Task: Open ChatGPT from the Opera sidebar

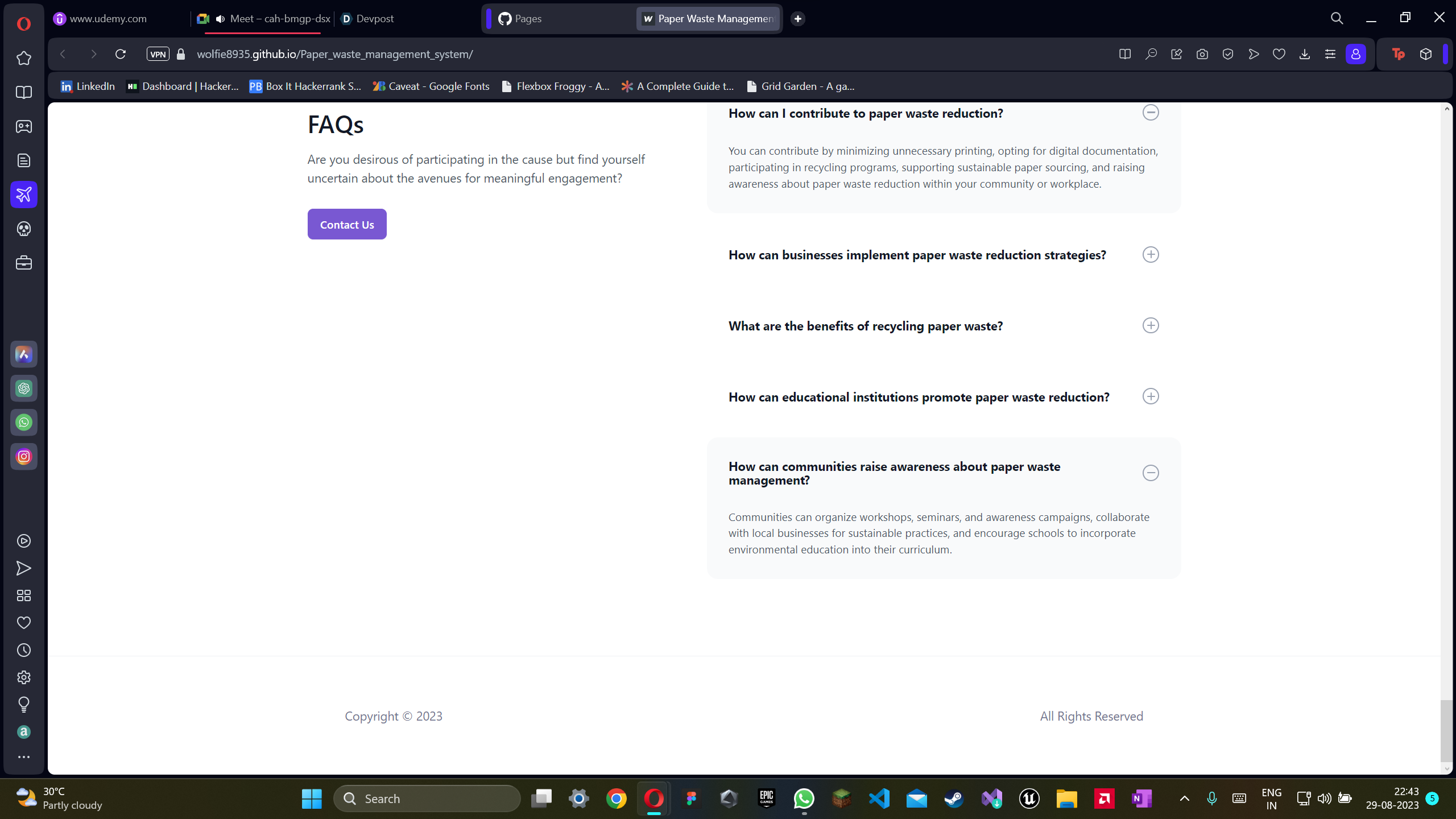Action: click(24, 388)
